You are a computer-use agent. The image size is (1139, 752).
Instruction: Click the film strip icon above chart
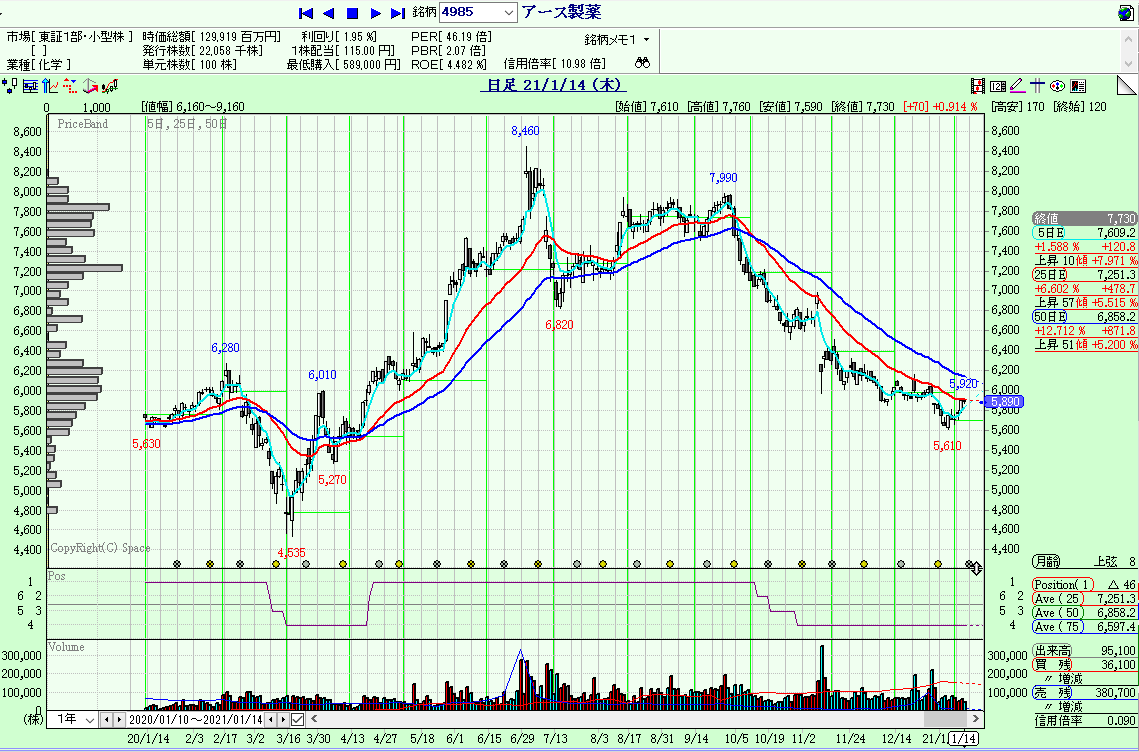coord(979,86)
